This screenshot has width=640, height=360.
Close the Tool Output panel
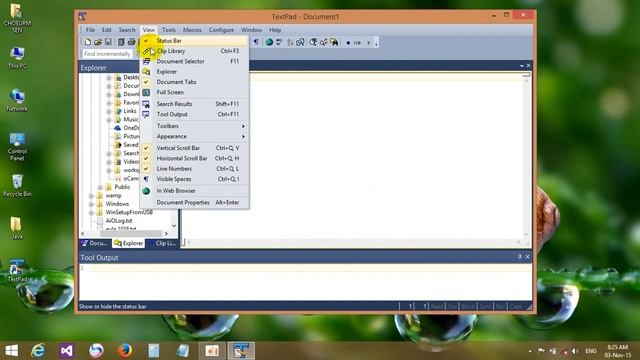point(528,257)
